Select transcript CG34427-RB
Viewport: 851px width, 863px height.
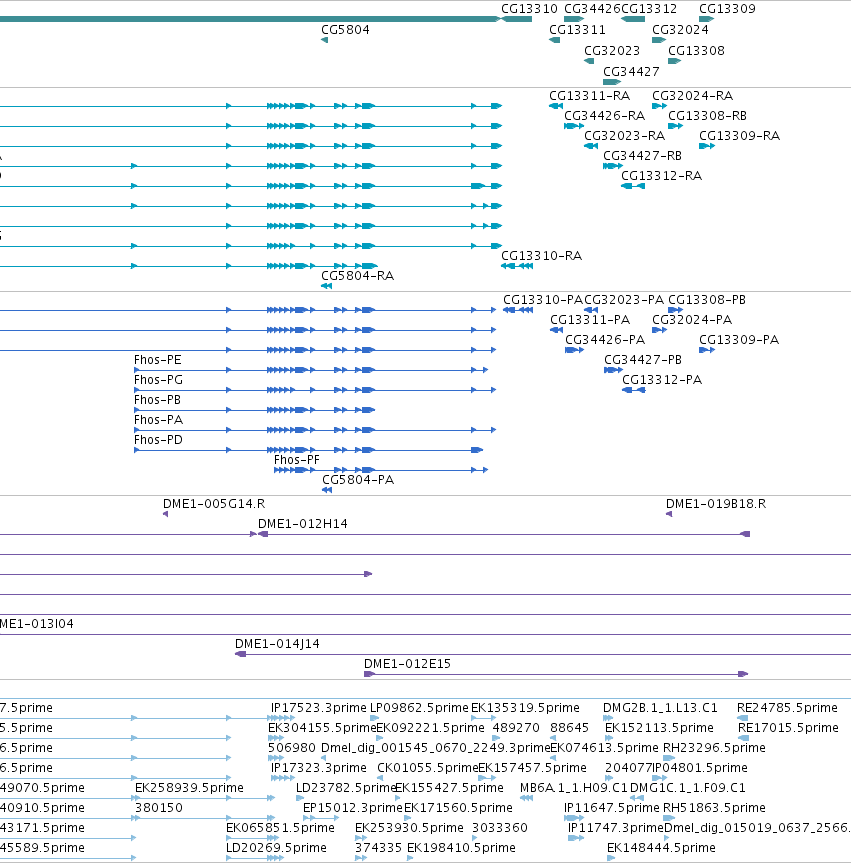click(642, 156)
